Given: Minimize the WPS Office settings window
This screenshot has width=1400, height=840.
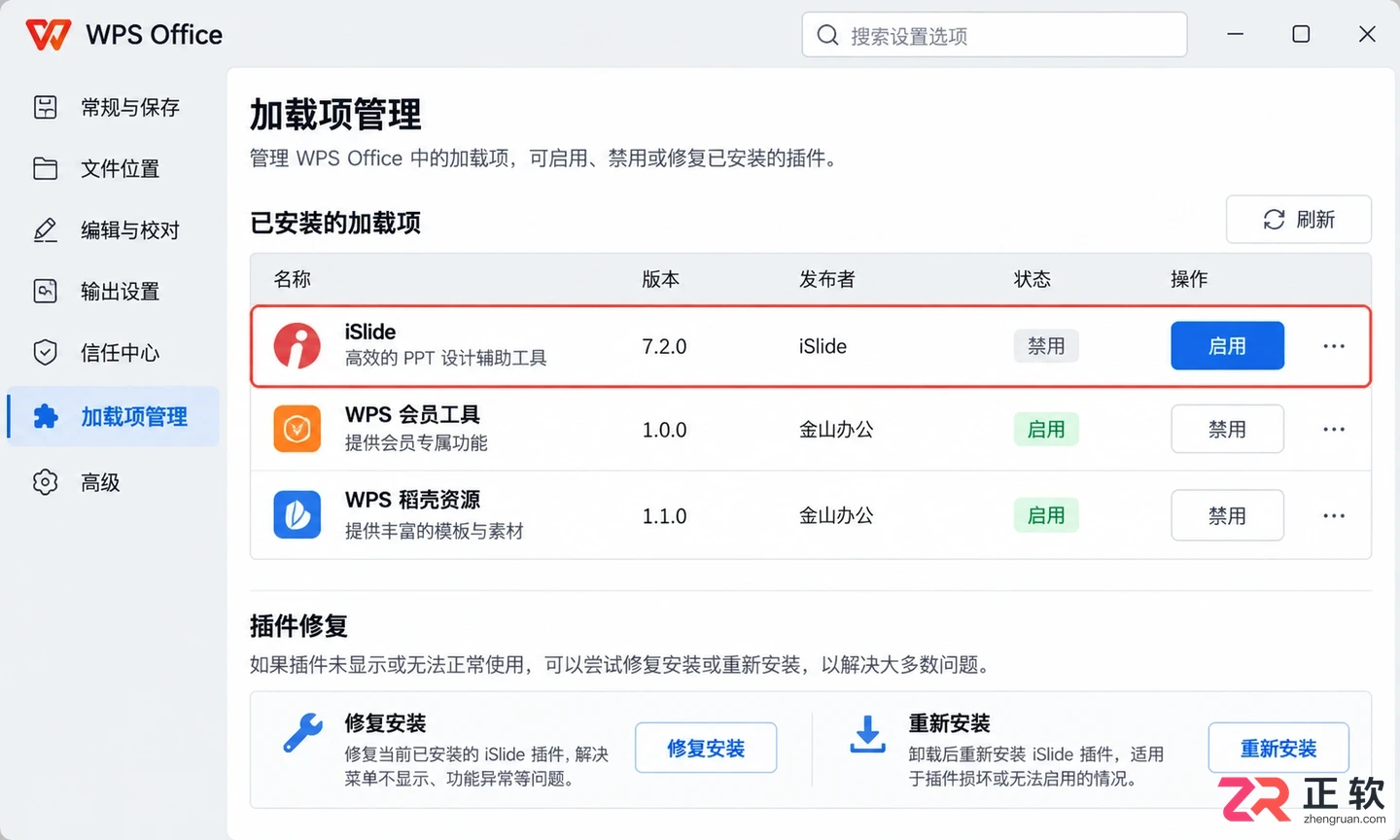Looking at the screenshot, I should [x=1236, y=34].
